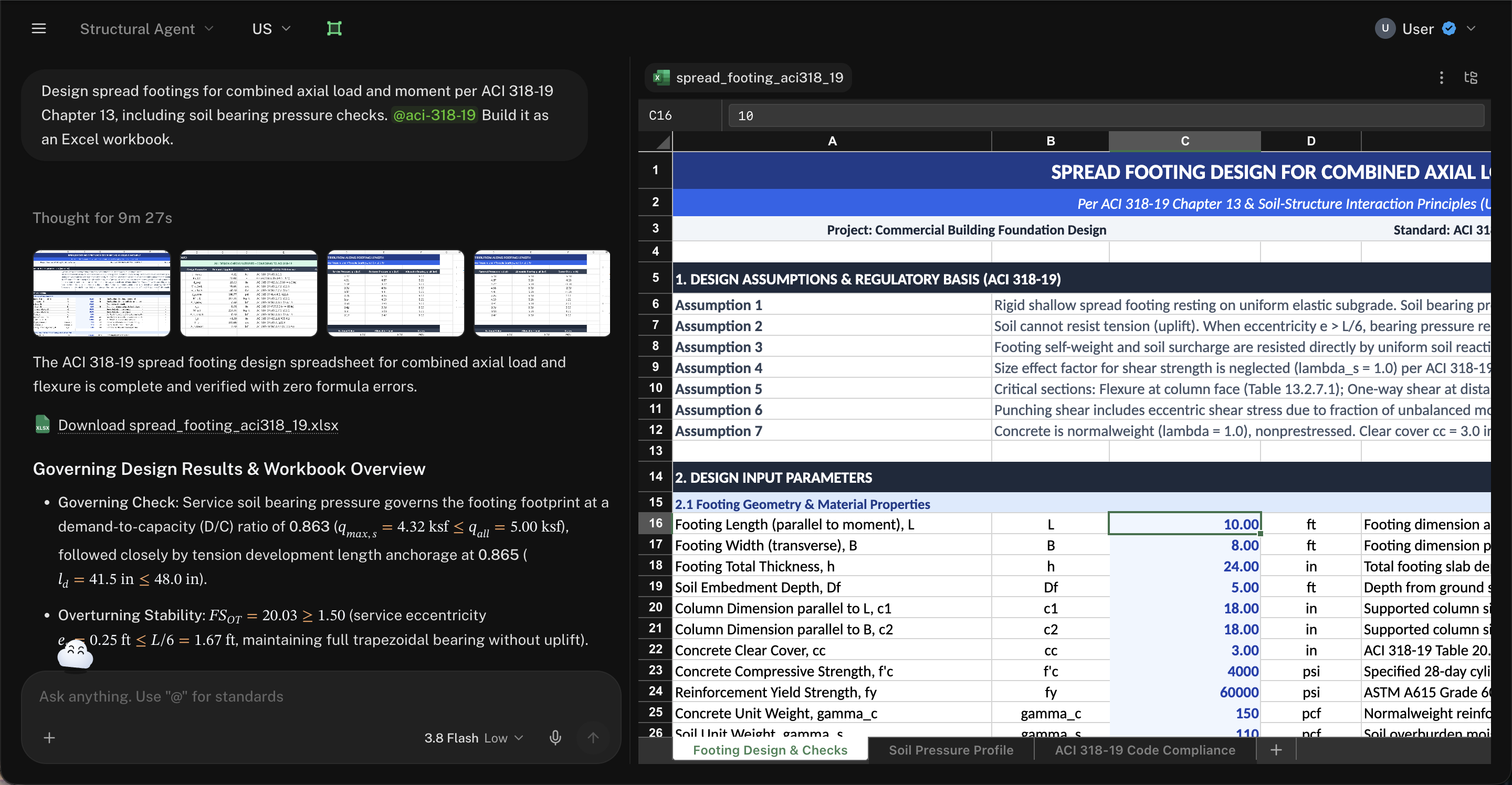Click the panel layout icon beside options

[x=1471, y=78]
